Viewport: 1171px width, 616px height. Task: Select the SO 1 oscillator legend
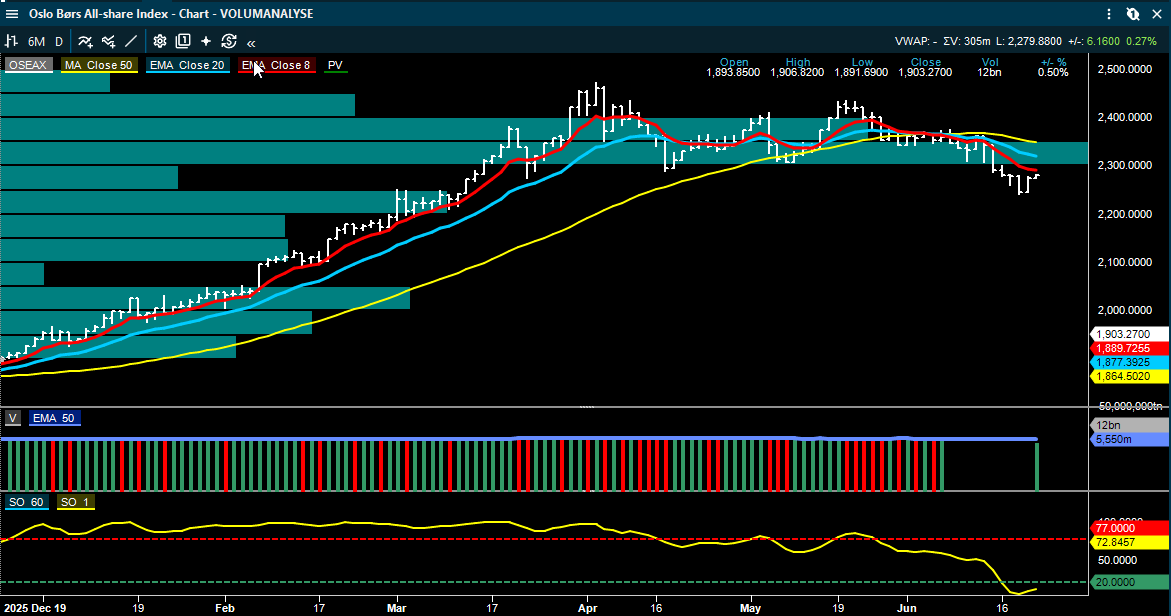click(75, 502)
